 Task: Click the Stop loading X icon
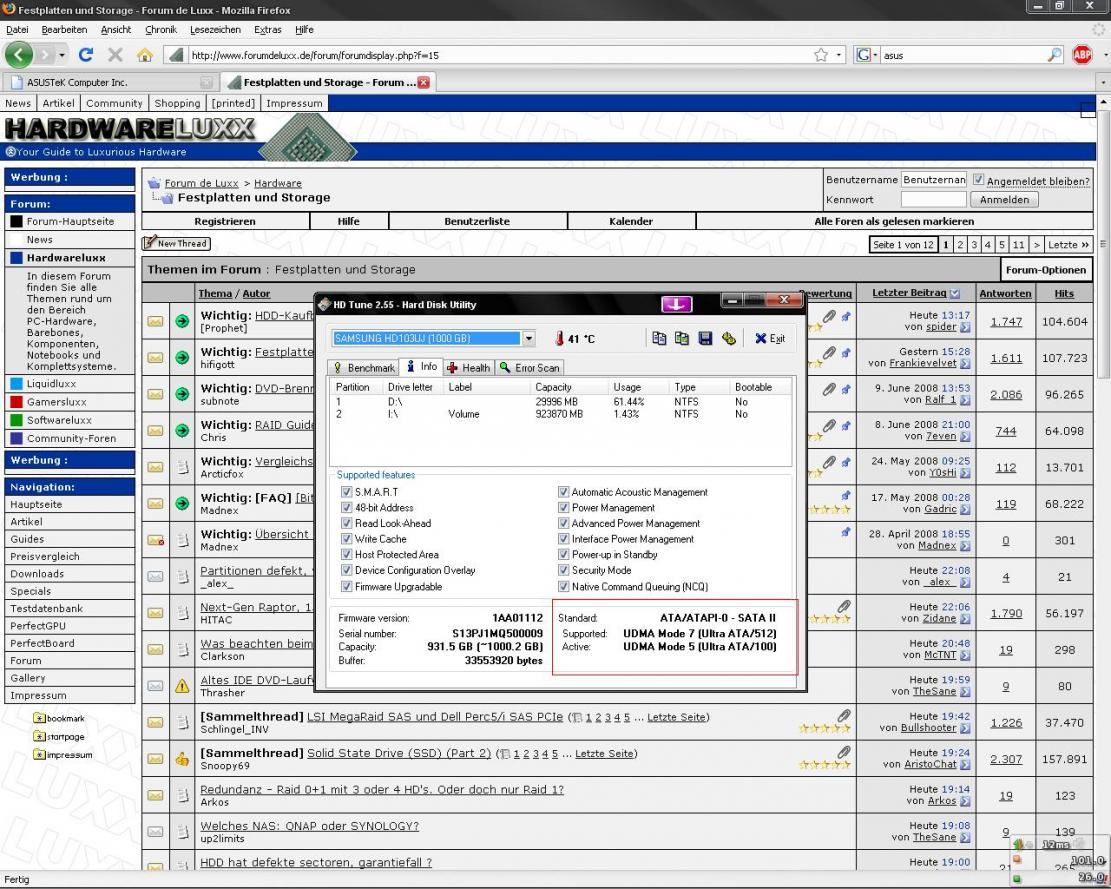click(x=115, y=55)
